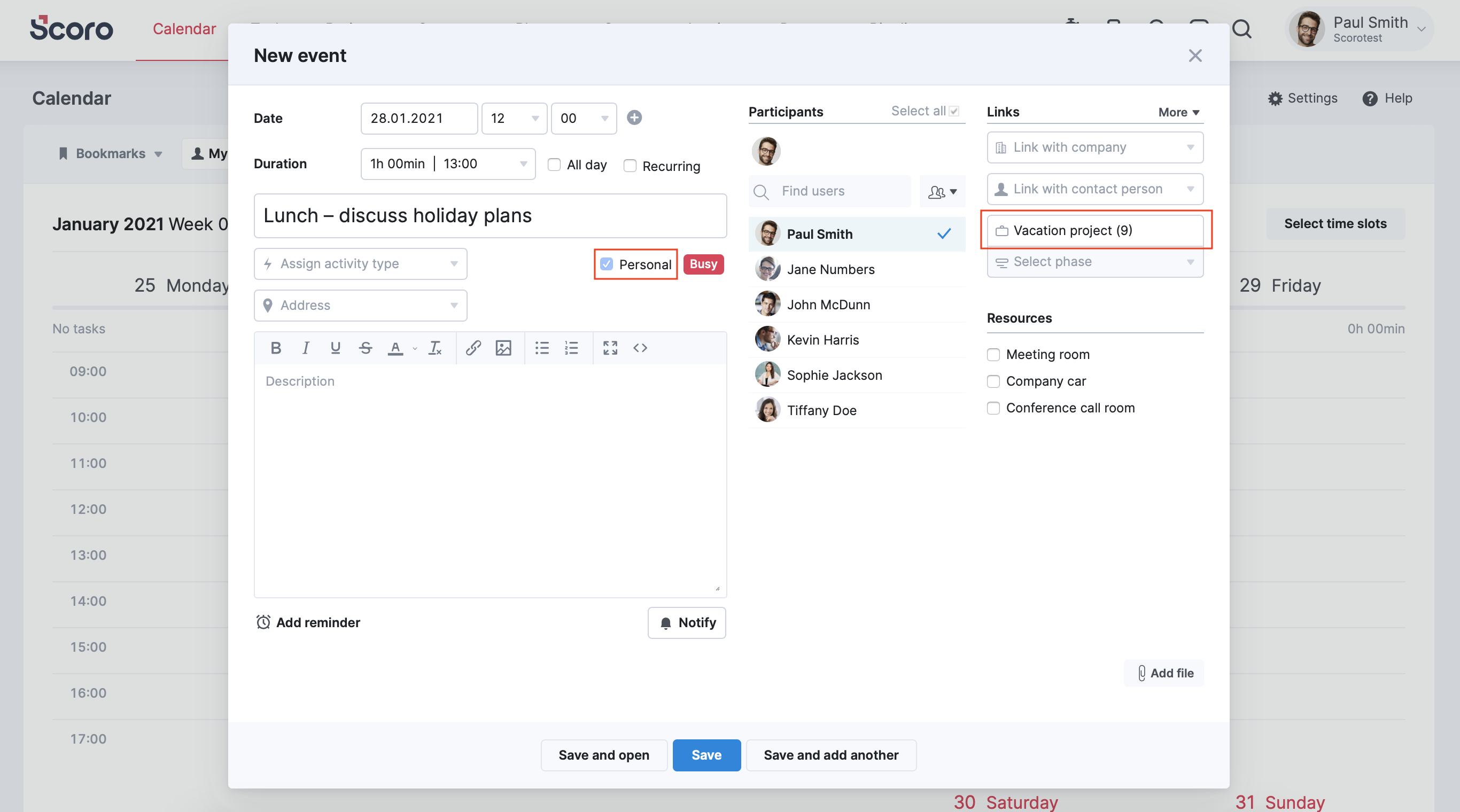The height and width of the screenshot is (812, 1460).
Task: Click the Notify button
Action: click(x=686, y=622)
